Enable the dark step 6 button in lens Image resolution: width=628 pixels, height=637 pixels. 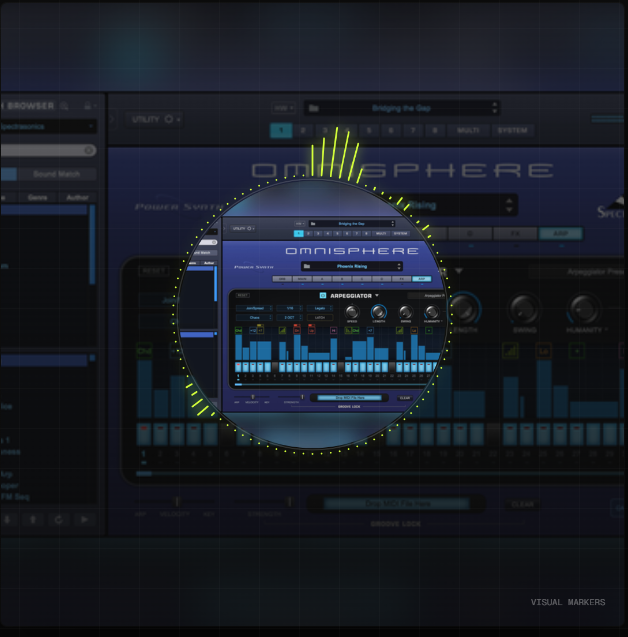tap(275, 367)
